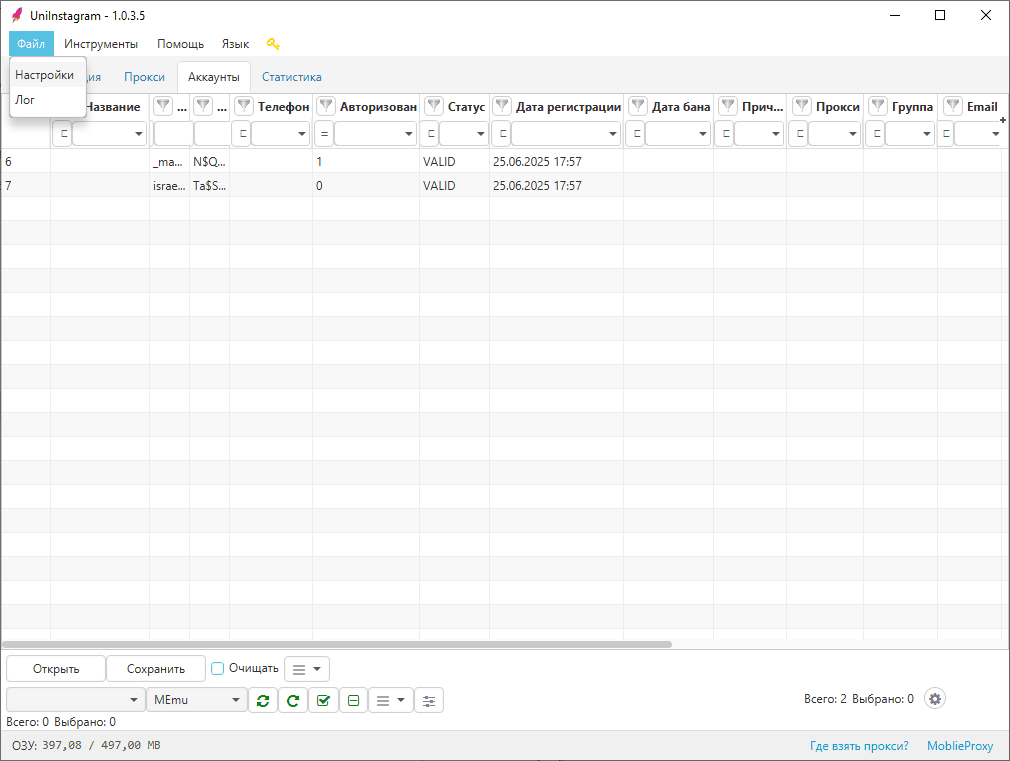Open the sliders settings icon in bottom toolbar

point(429,700)
